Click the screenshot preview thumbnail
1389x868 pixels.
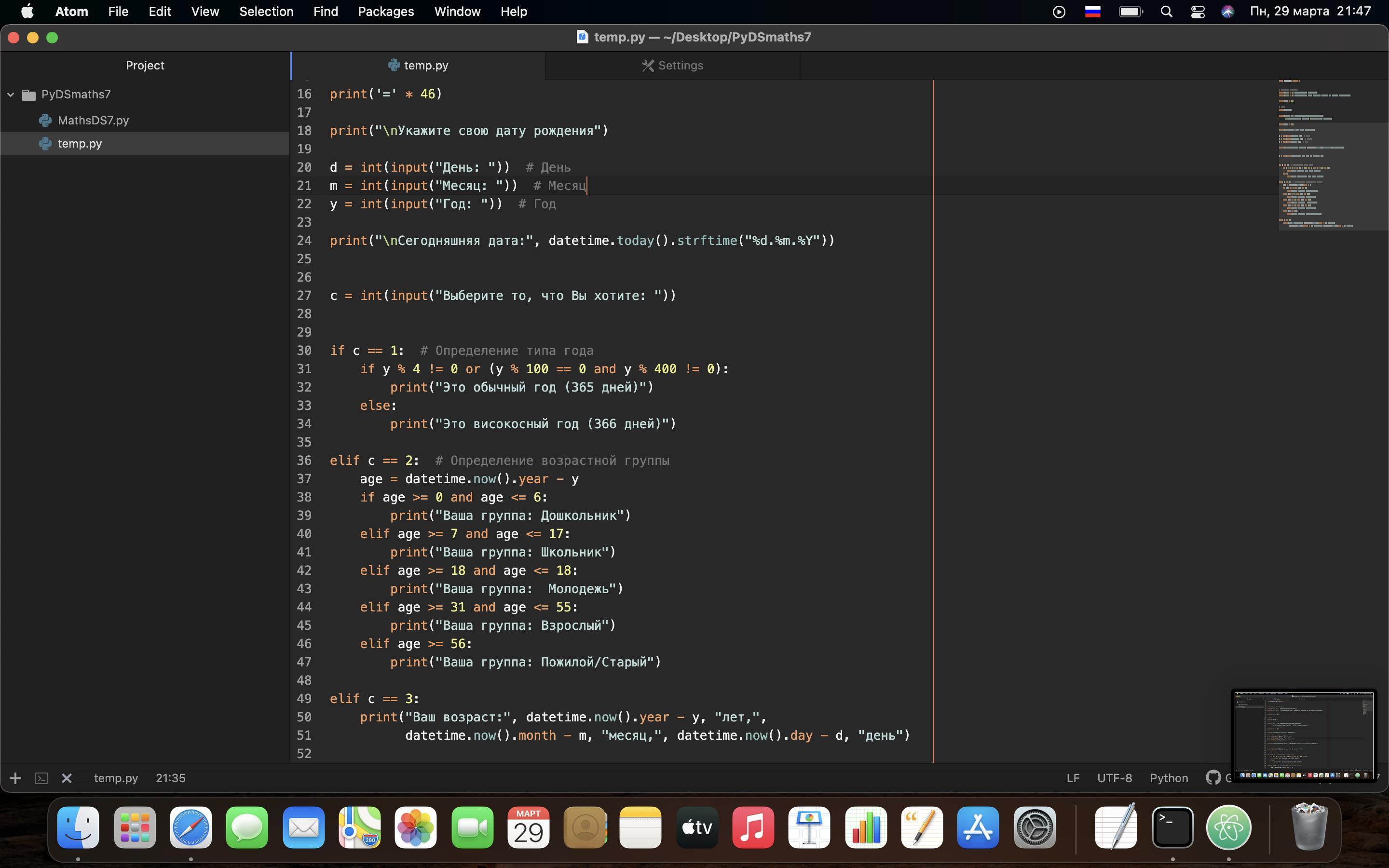click(x=1304, y=735)
